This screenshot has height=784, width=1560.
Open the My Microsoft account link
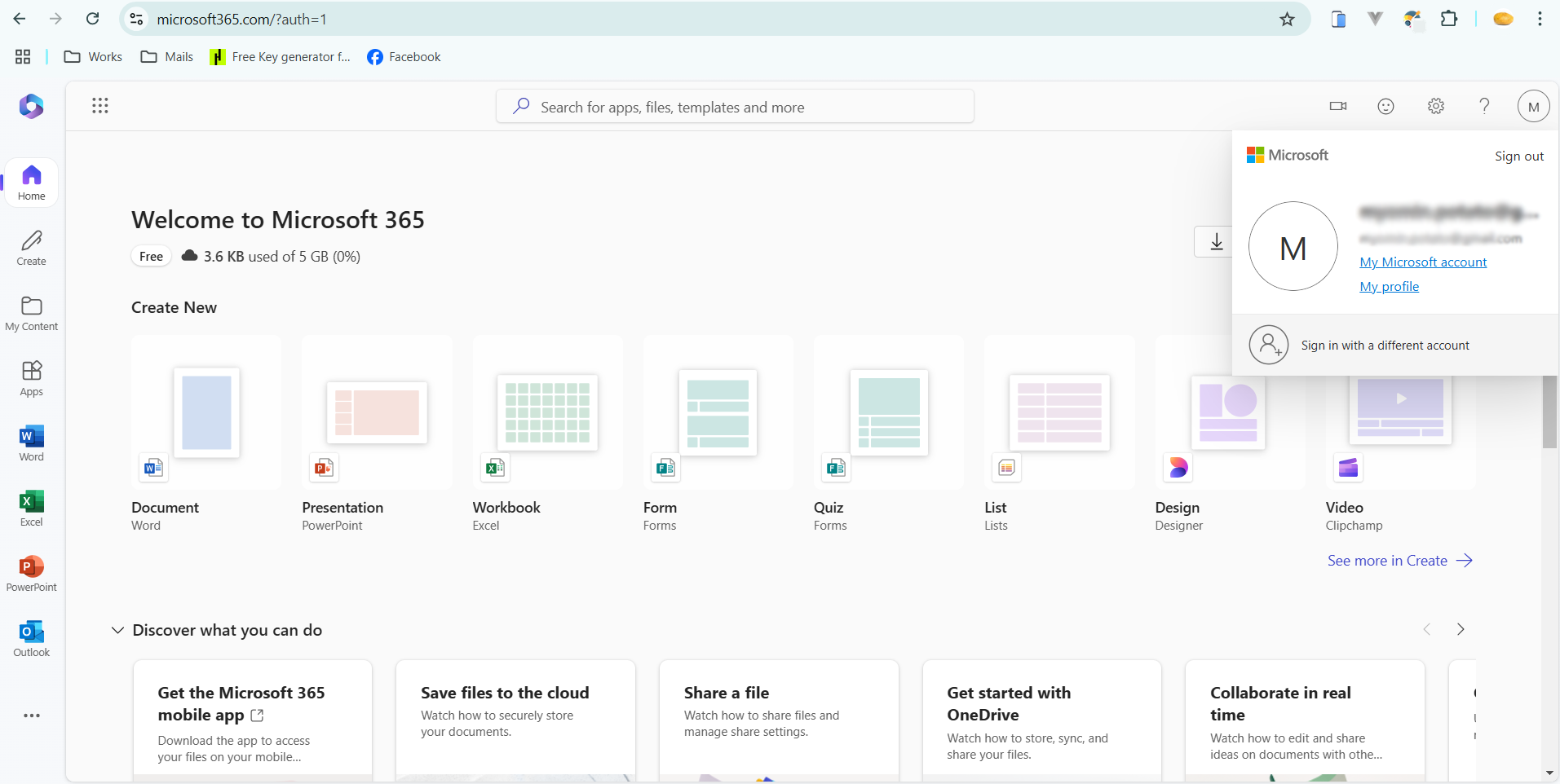(x=1423, y=262)
